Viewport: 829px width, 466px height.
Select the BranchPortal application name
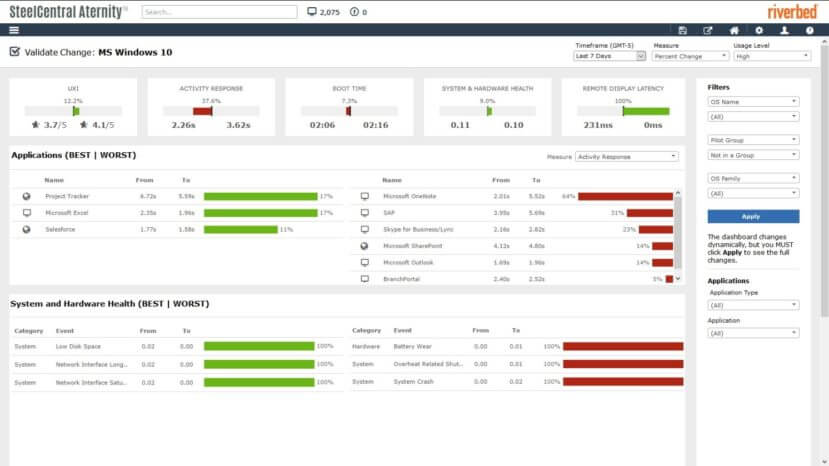(401, 279)
